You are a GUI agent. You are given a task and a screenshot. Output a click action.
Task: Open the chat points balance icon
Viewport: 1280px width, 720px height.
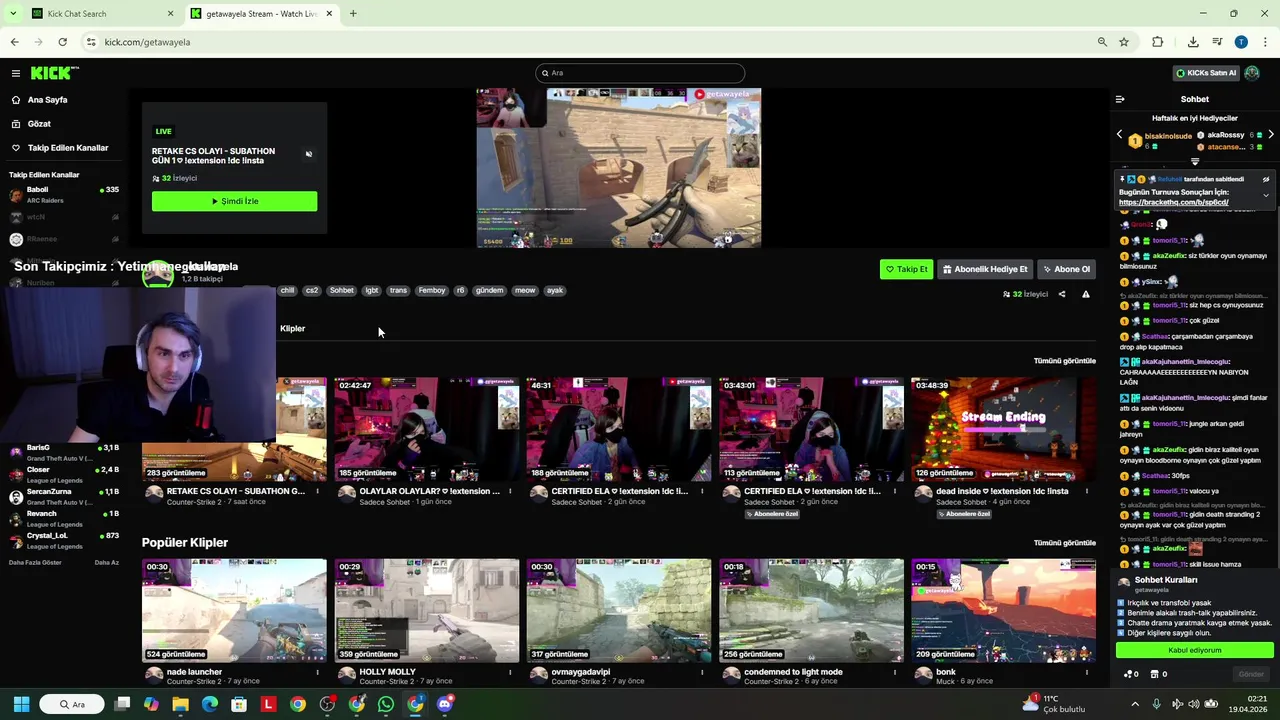1129,674
